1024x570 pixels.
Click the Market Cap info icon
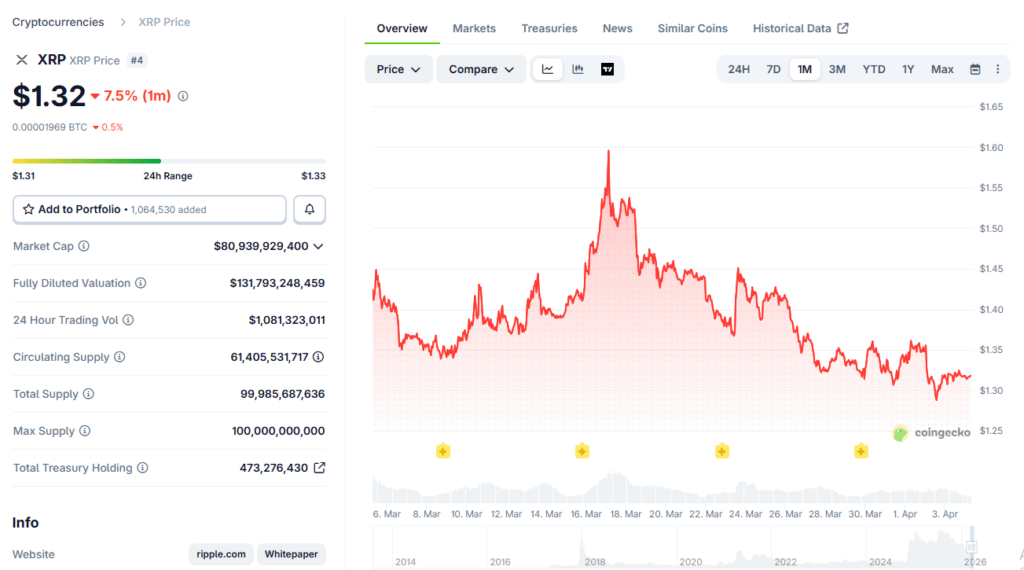[84, 246]
